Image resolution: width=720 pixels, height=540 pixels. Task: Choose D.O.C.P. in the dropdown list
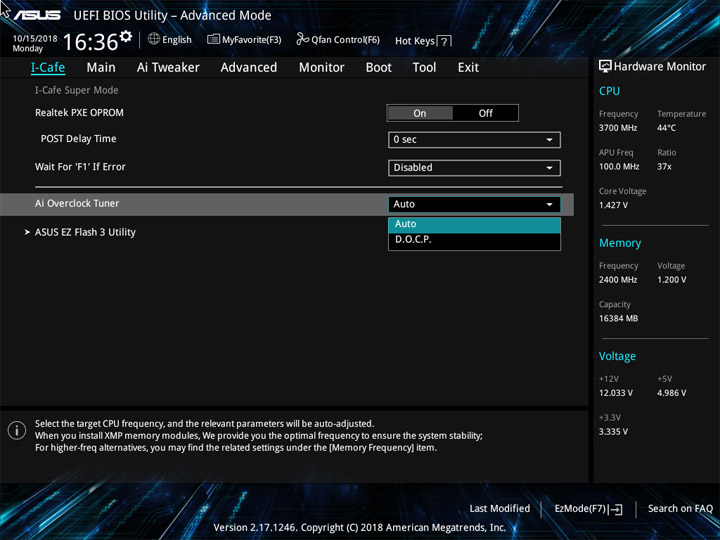pos(474,240)
